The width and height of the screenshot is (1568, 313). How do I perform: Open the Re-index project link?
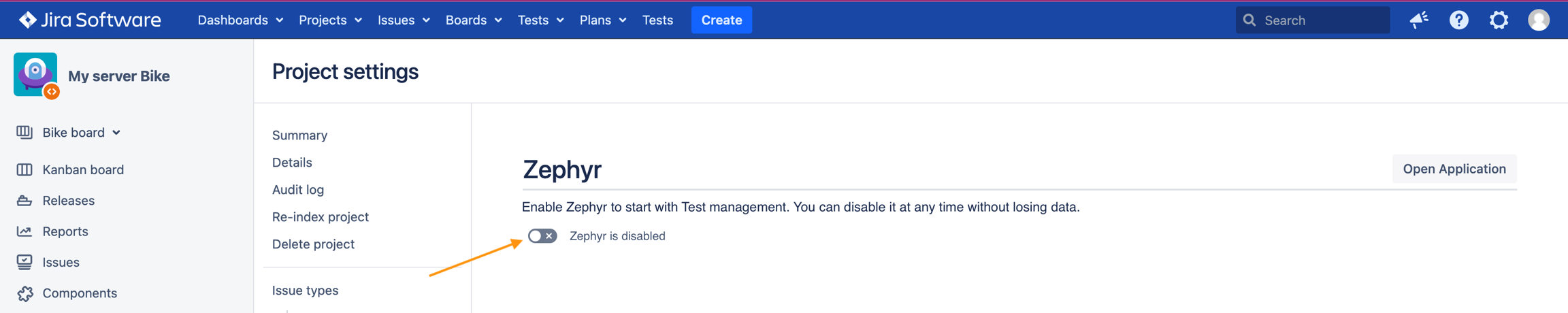tap(321, 217)
